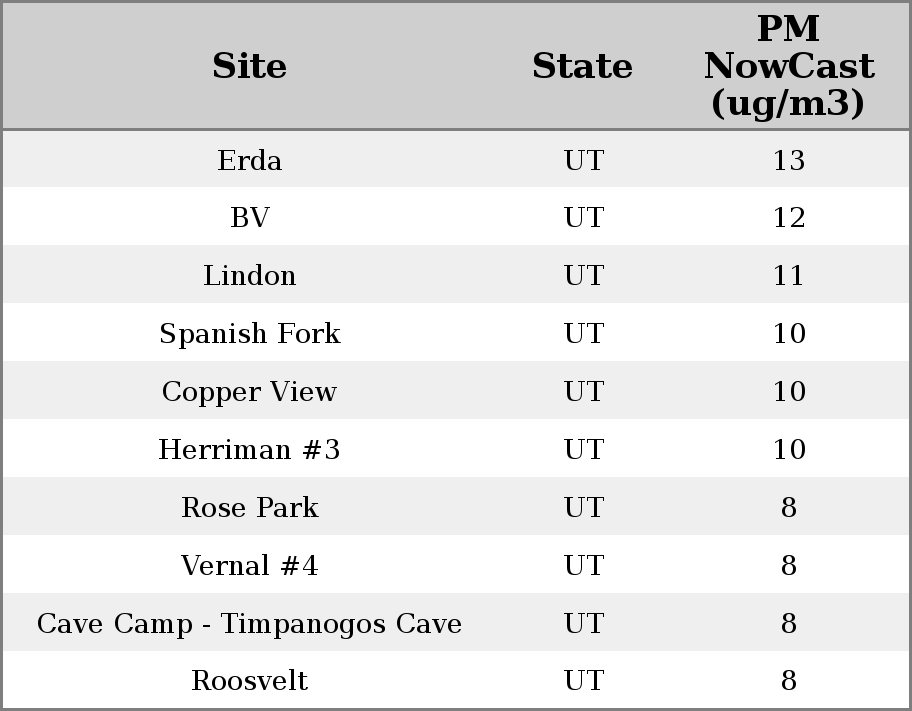Click Lindon's PM value of 11
This screenshot has height=711, width=912.
tap(788, 276)
